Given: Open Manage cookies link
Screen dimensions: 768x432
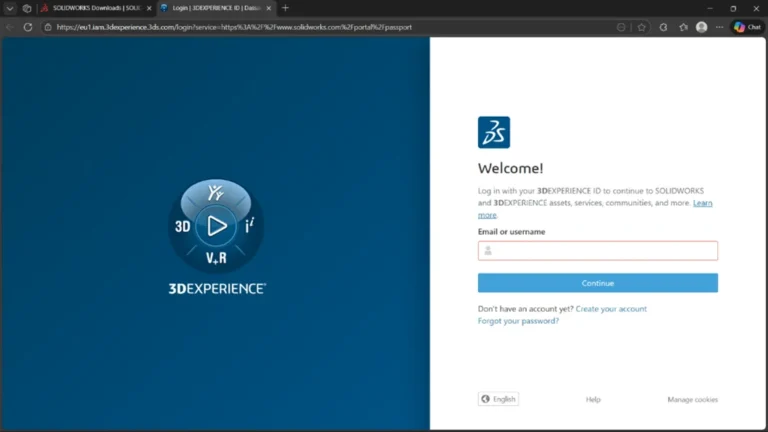Looking at the screenshot, I should (692, 400).
